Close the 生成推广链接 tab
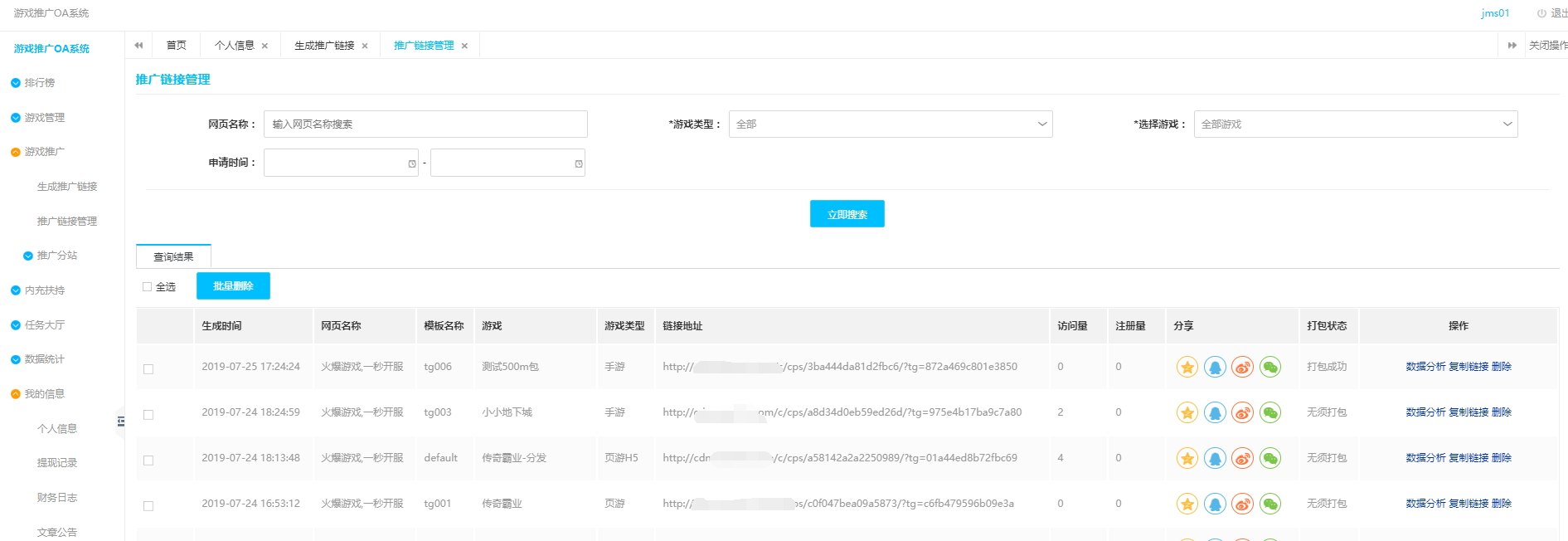This screenshot has height=541, width=1568. [x=365, y=46]
